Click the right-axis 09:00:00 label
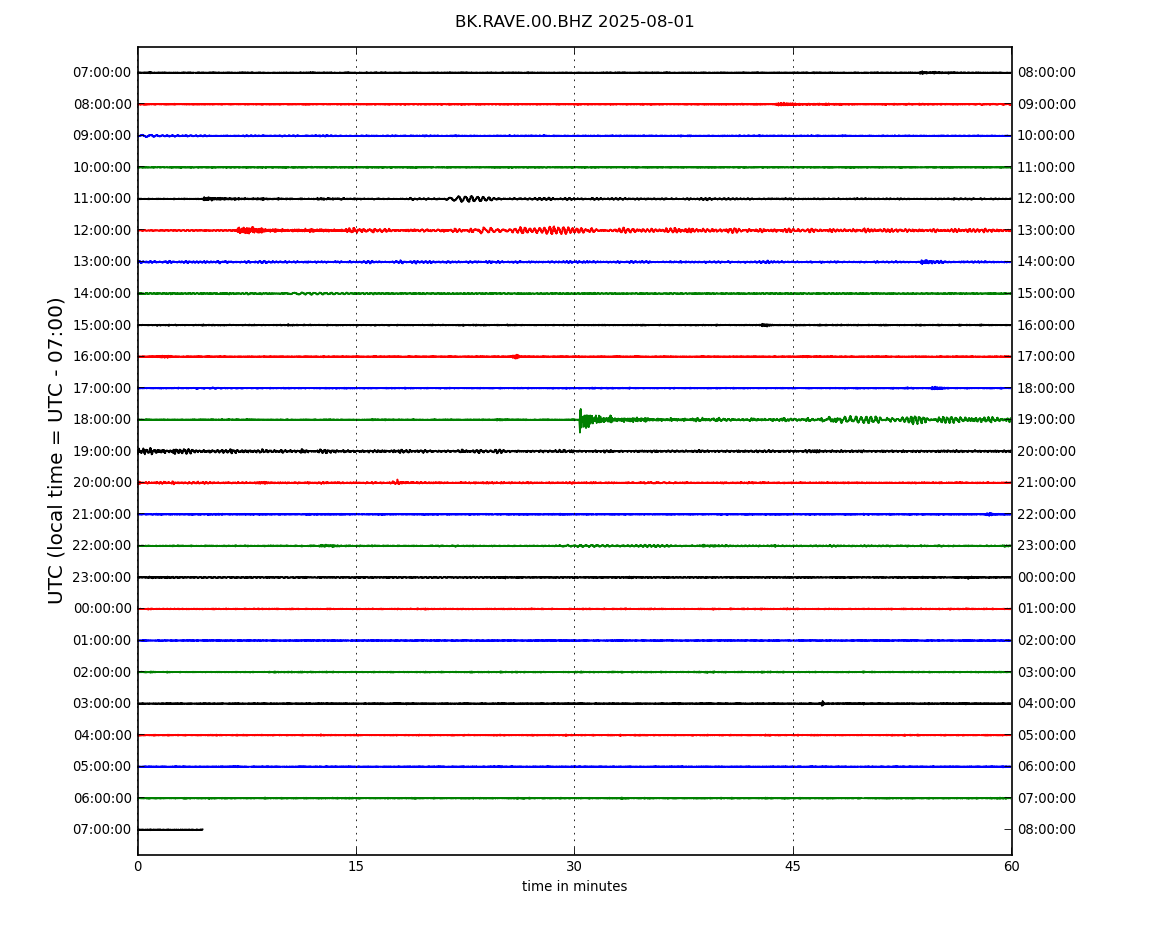 (1047, 104)
